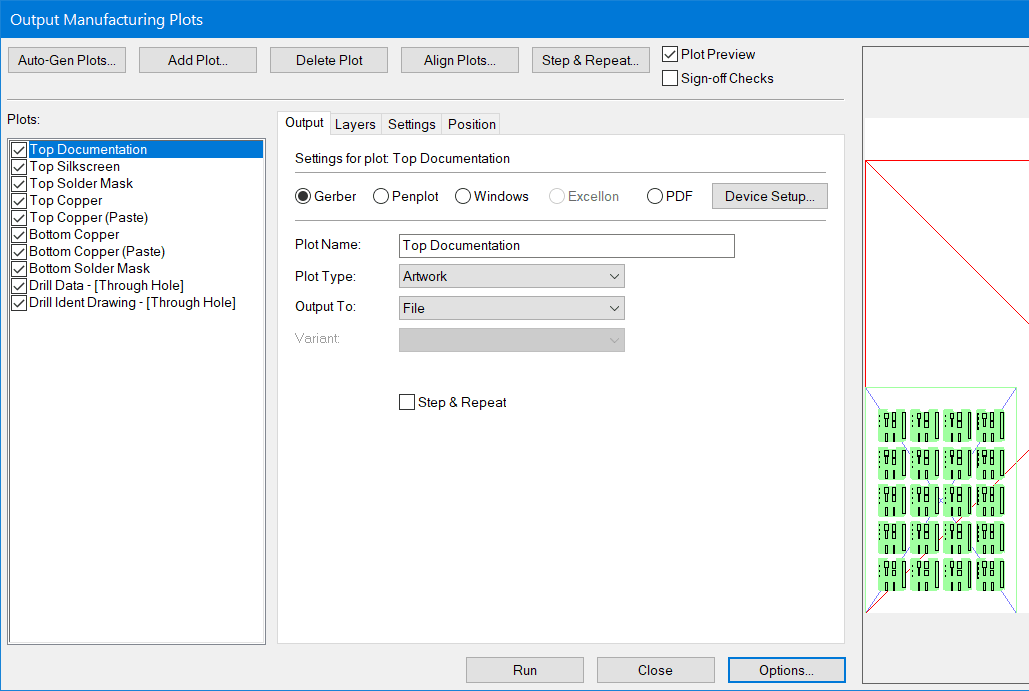The image size is (1029, 691).
Task: Uncheck Drill Ident Drawing checkbox
Action: click(x=19, y=303)
